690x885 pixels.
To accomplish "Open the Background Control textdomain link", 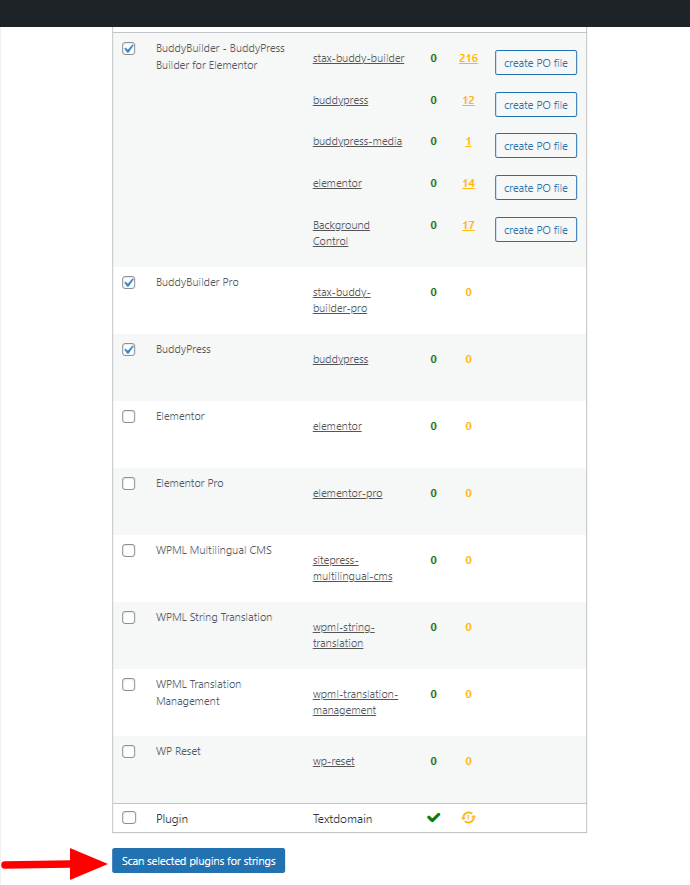I will (341, 233).
